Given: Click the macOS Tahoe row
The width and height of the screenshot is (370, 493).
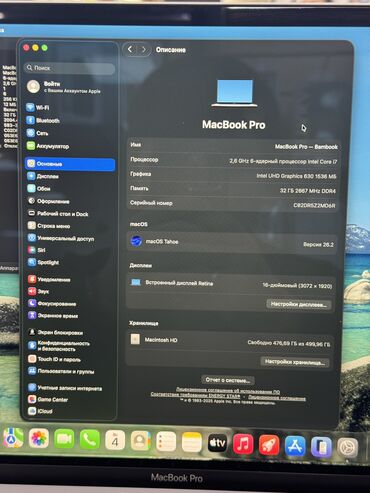Looking at the screenshot, I should tap(232, 242).
